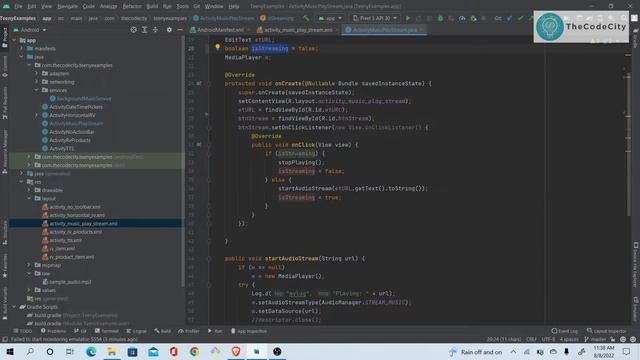Collapse the manifests folder node

22,49
